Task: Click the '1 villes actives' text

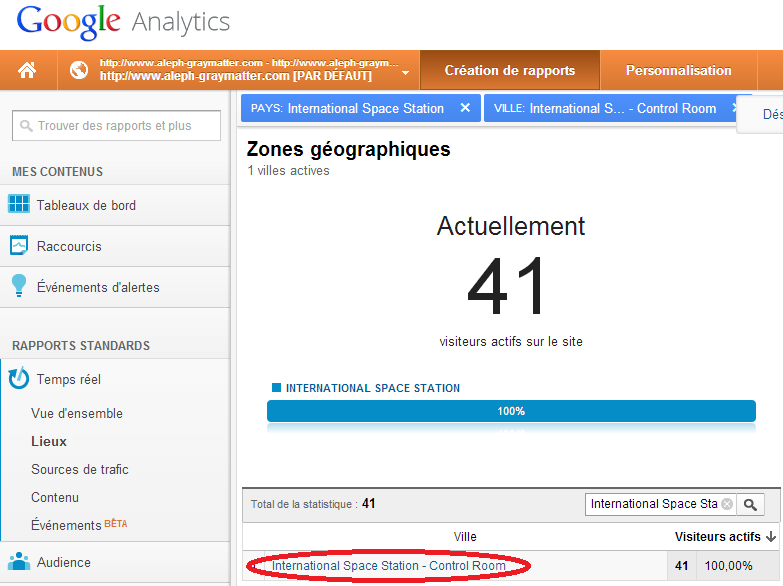Action: pyautogui.click(x=289, y=170)
